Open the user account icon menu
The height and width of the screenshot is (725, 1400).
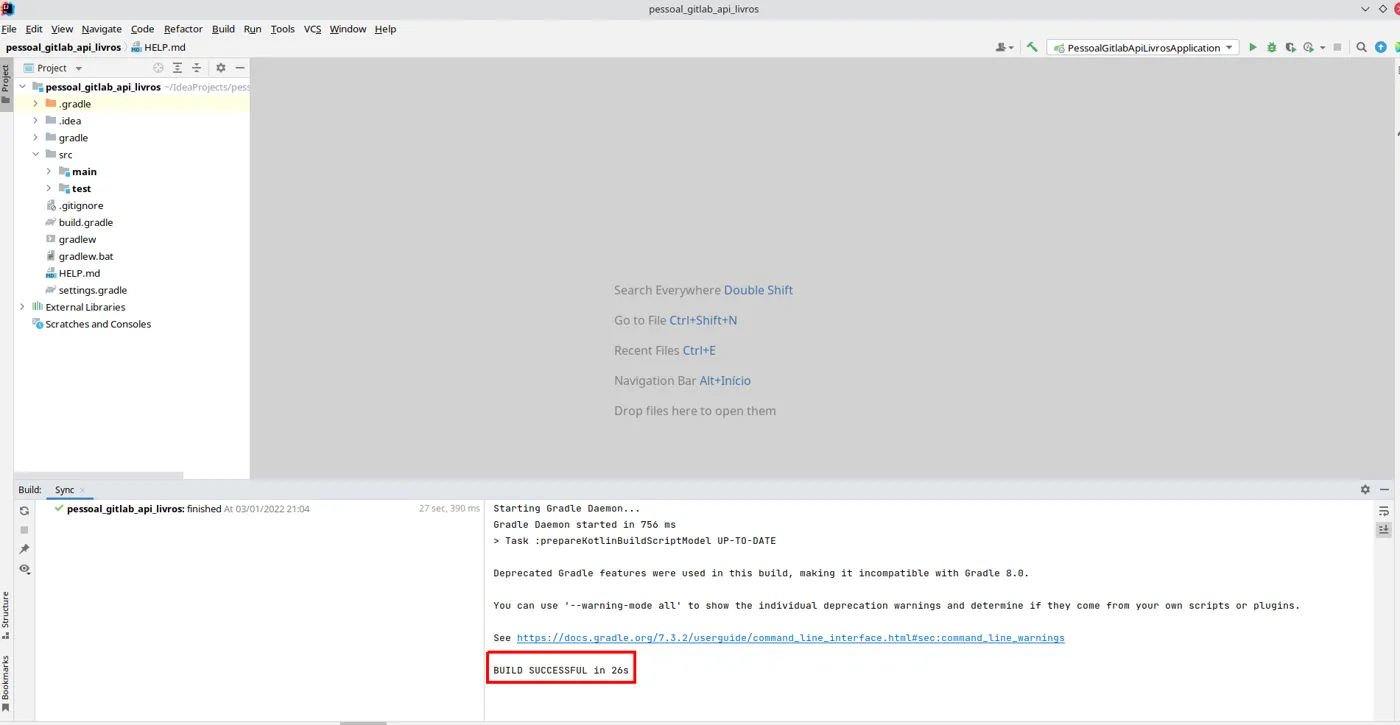(x=1004, y=47)
